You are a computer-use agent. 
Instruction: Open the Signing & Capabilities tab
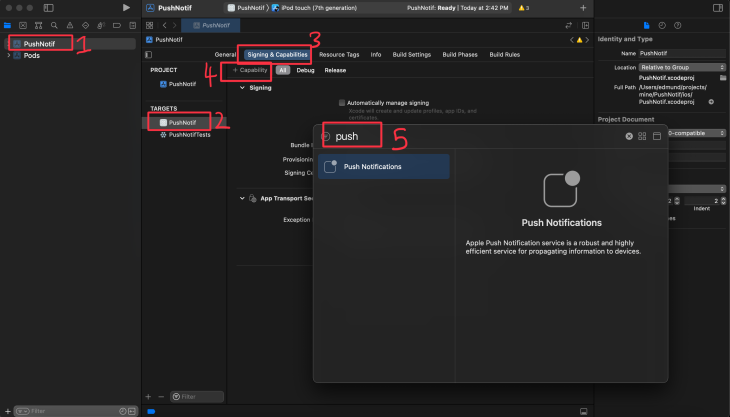pyautogui.click(x=277, y=54)
